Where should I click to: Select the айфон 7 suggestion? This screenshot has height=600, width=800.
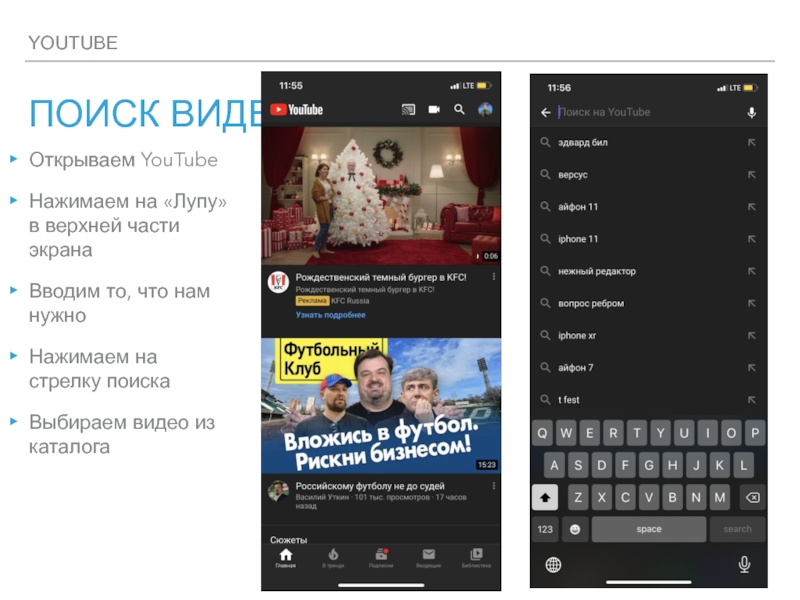[x=649, y=367]
